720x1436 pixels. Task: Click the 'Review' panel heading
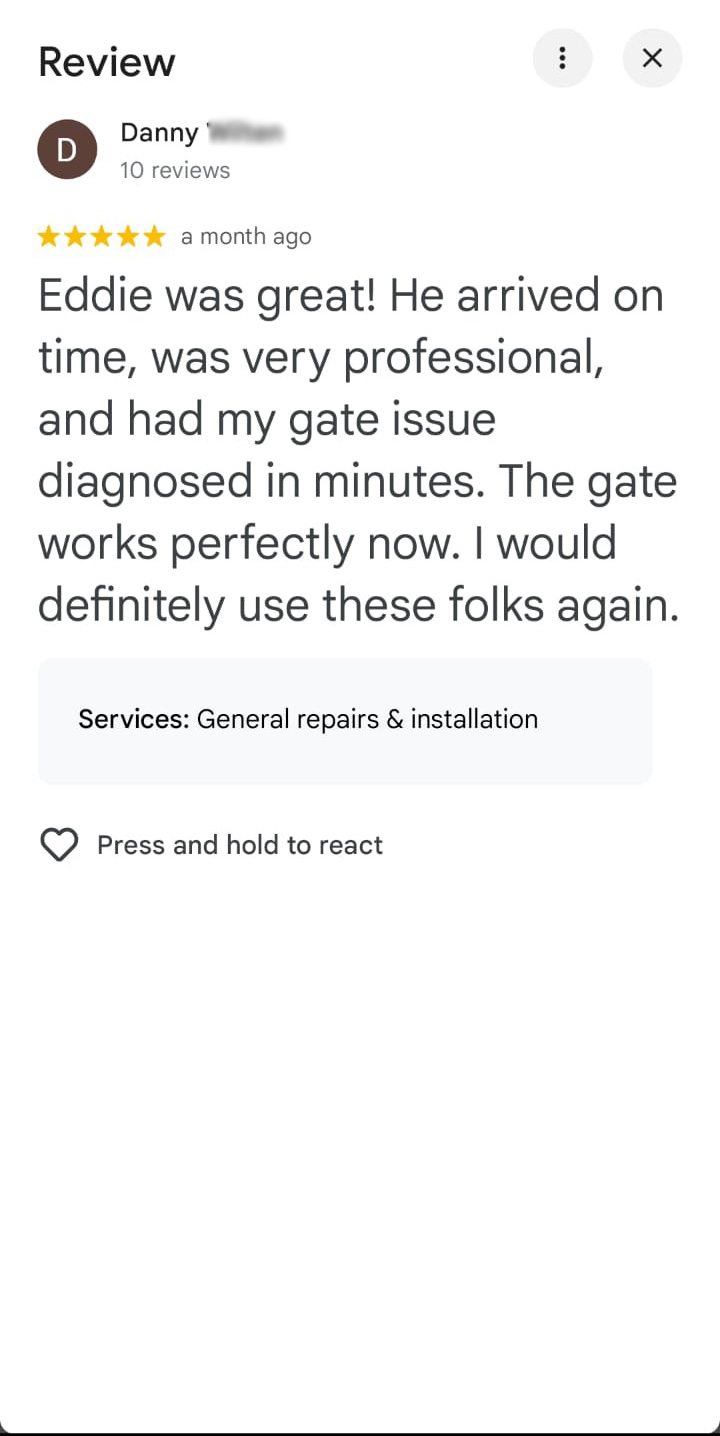pos(107,62)
